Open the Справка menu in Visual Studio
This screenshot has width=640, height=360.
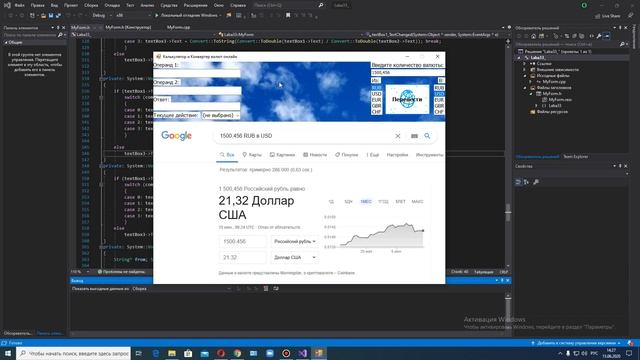238,5
